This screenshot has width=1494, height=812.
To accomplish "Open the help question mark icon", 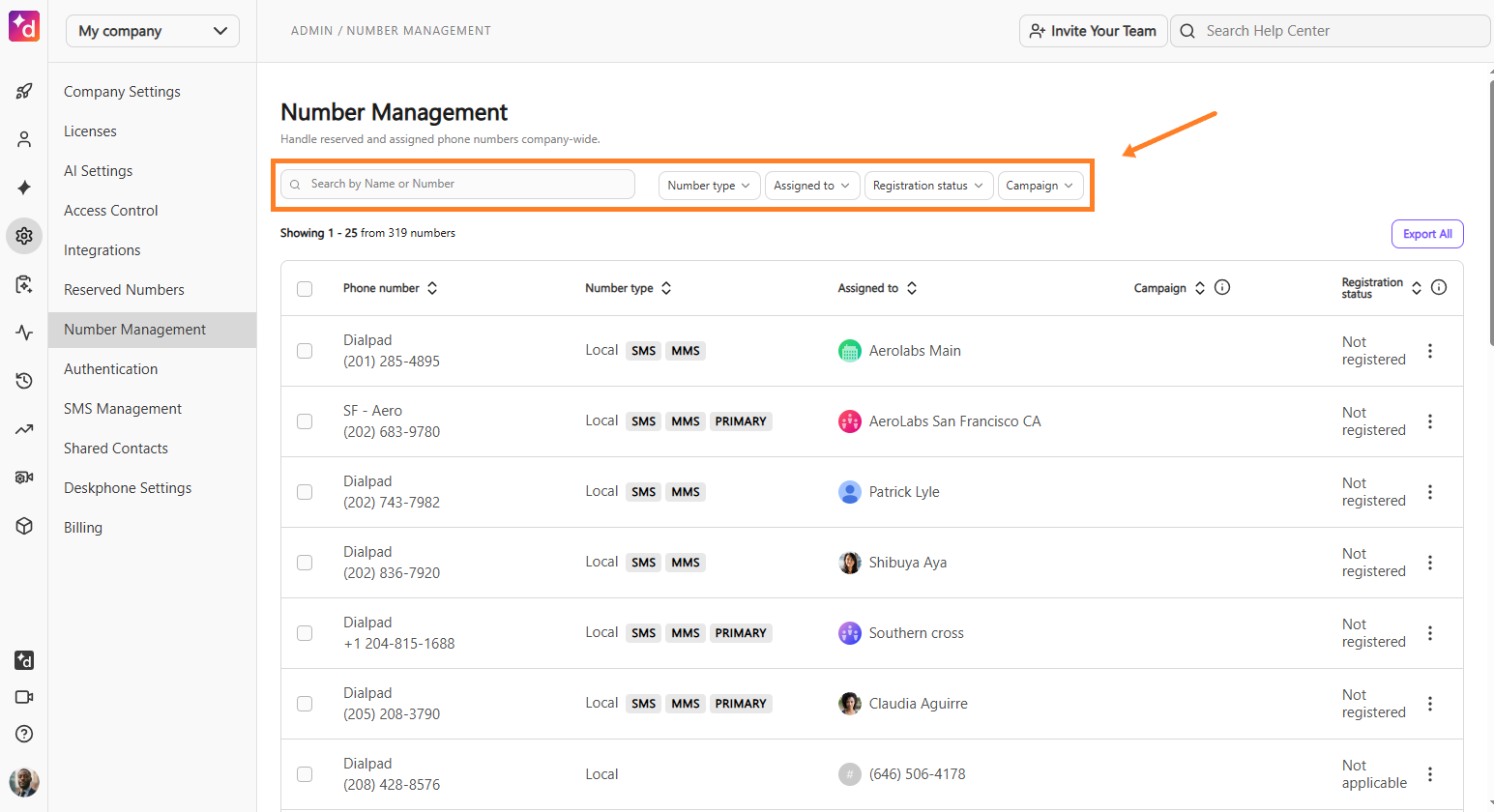I will coord(24,734).
